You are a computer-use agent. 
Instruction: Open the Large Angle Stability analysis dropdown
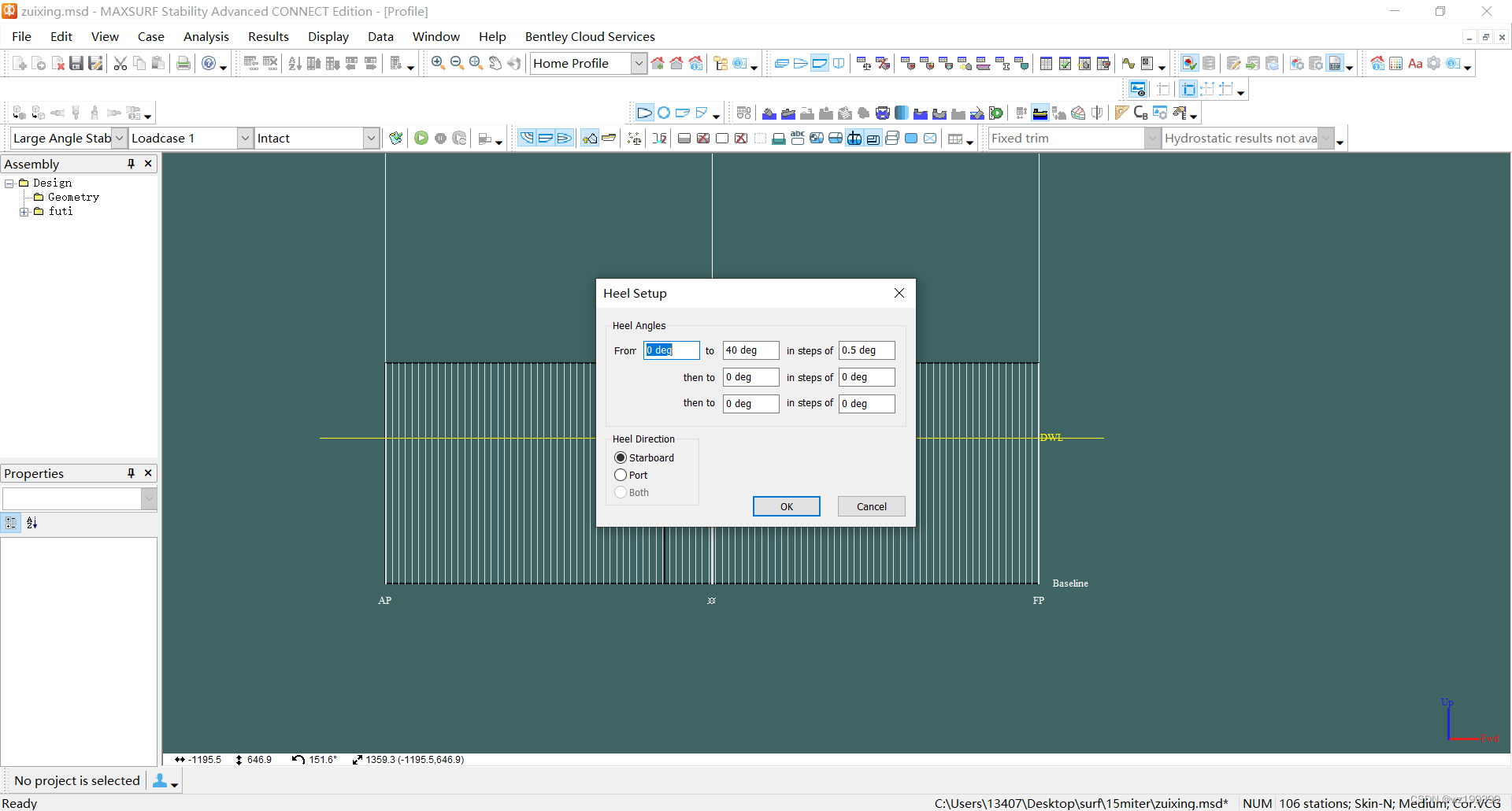click(x=120, y=139)
